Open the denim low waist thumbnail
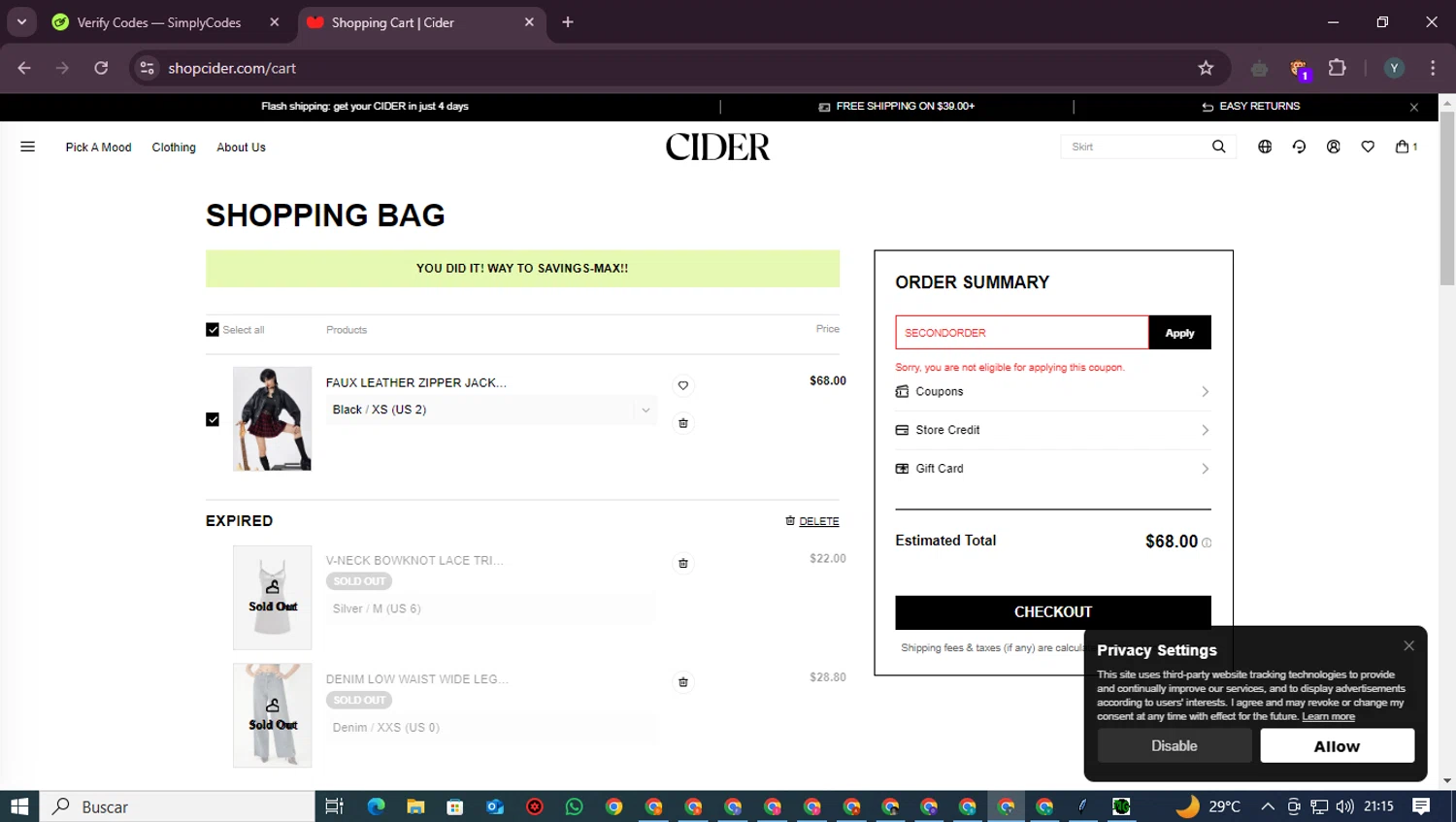 tap(272, 716)
